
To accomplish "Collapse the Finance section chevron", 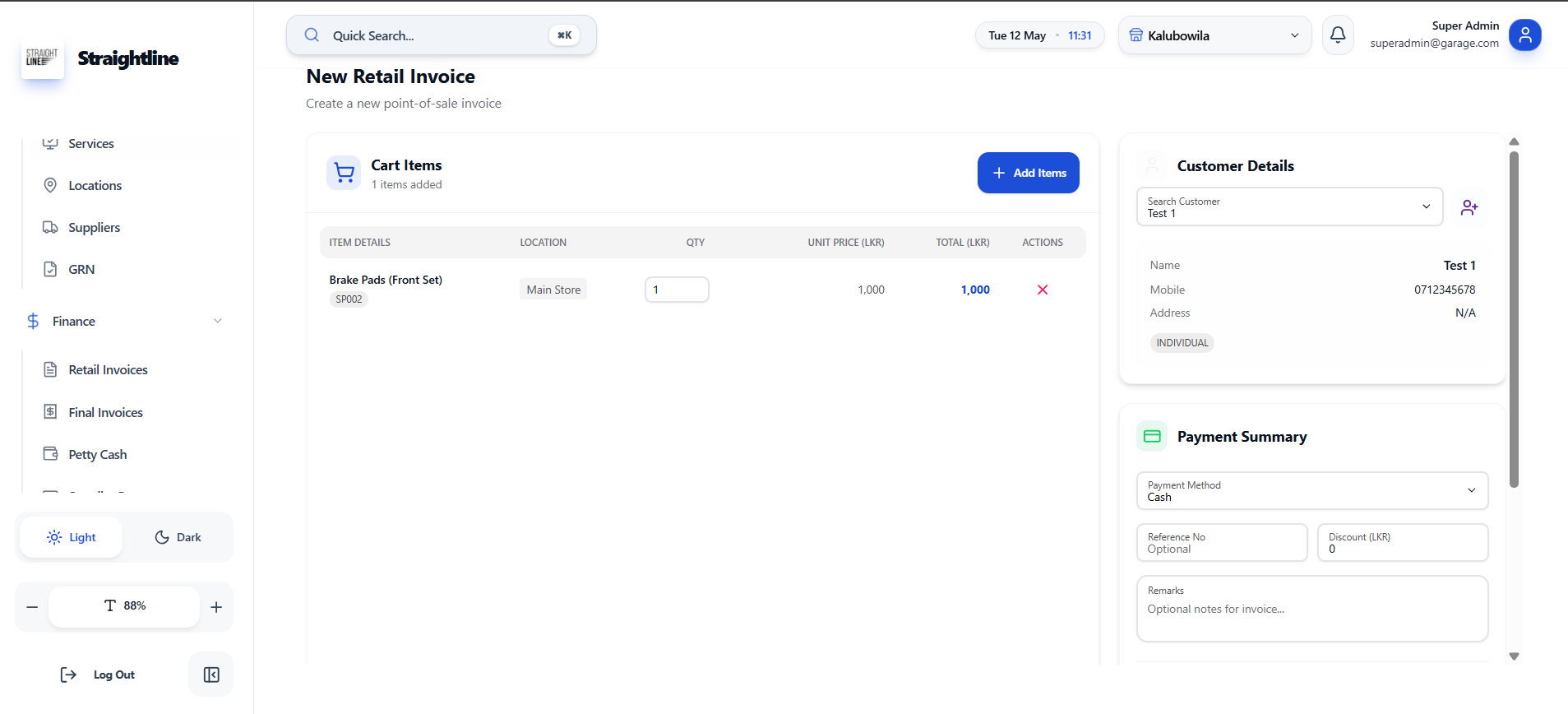I will click(218, 321).
